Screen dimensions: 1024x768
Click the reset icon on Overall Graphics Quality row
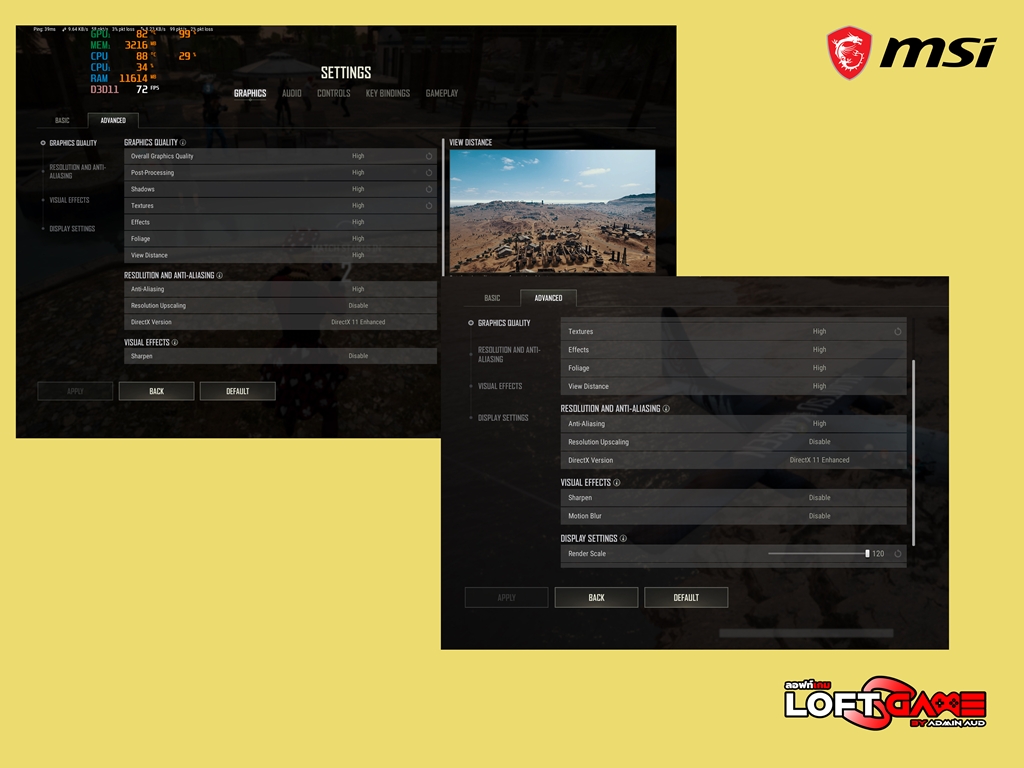pos(429,156)
